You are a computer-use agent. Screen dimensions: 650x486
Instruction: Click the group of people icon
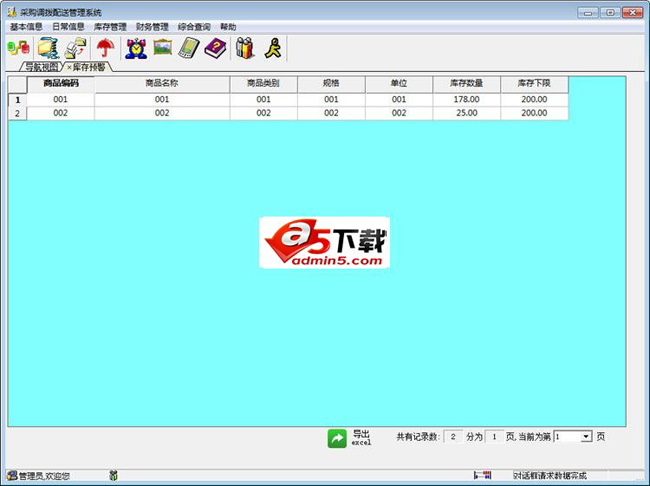tap(245, 48)
